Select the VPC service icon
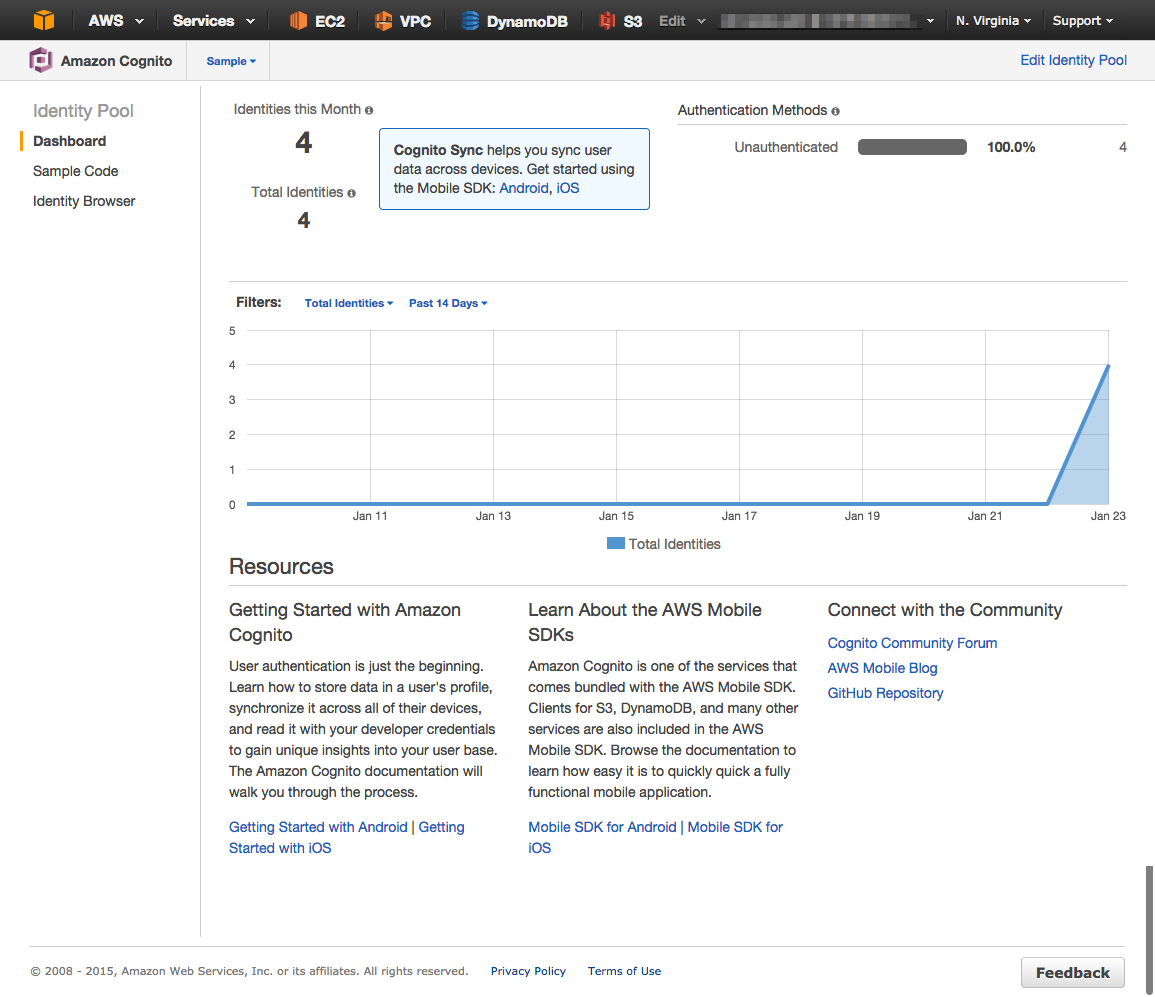Viewport: 1155px width, 997px height. pyautogui.click(x=382, y=19)
